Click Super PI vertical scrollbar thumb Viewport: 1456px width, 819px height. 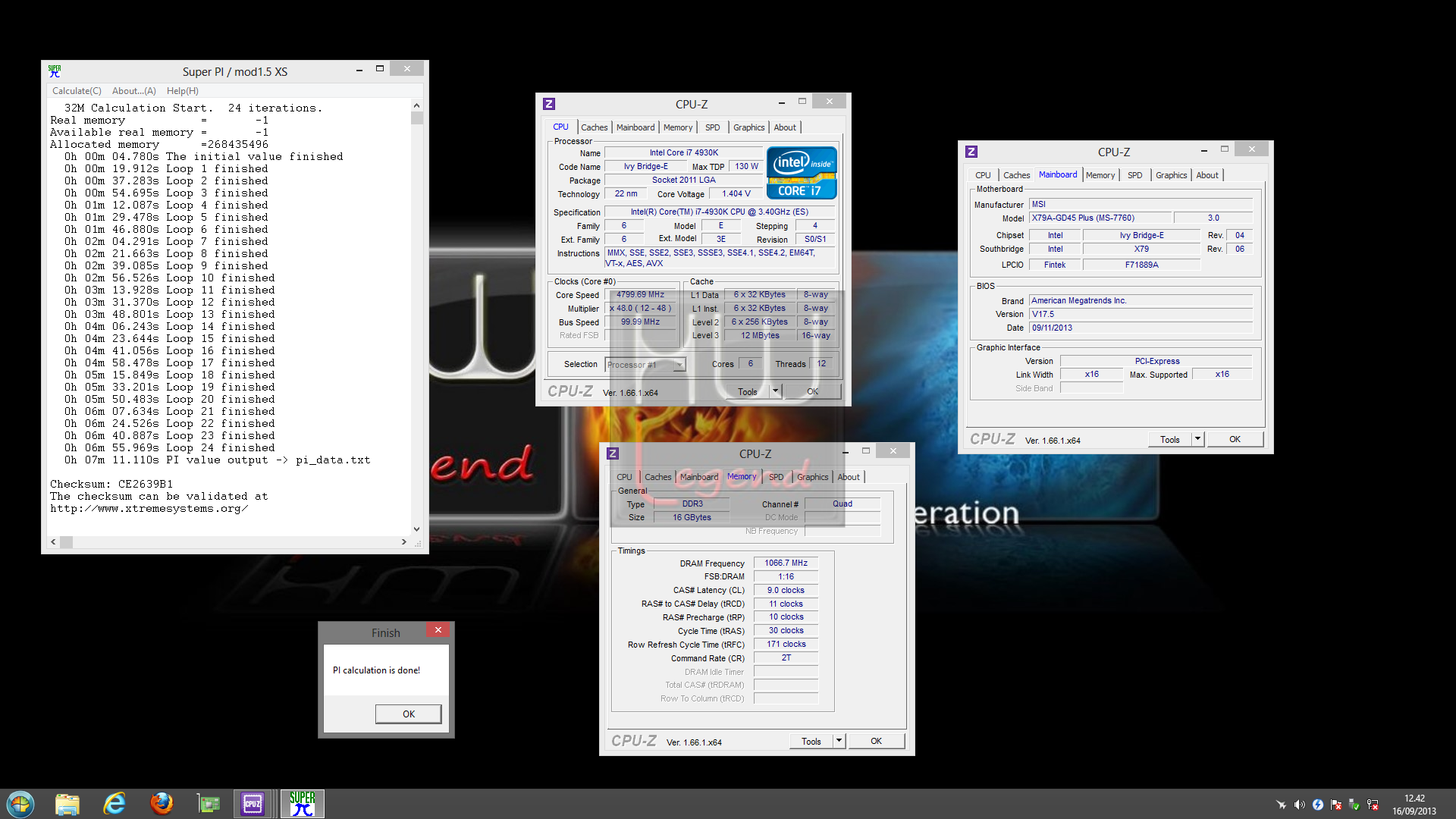coord(416,118)
